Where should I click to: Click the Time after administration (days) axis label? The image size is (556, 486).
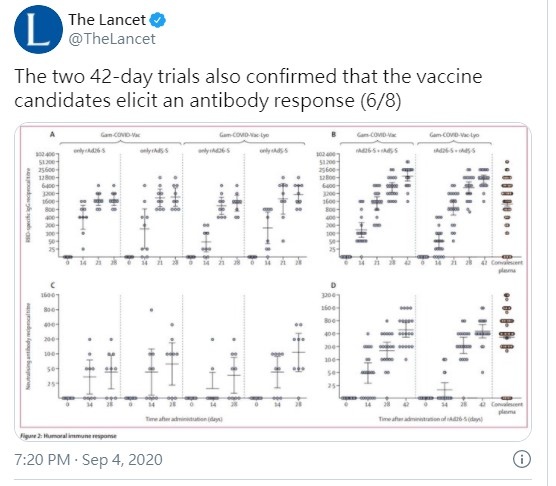pyautogui.click(x=184, y=419)
